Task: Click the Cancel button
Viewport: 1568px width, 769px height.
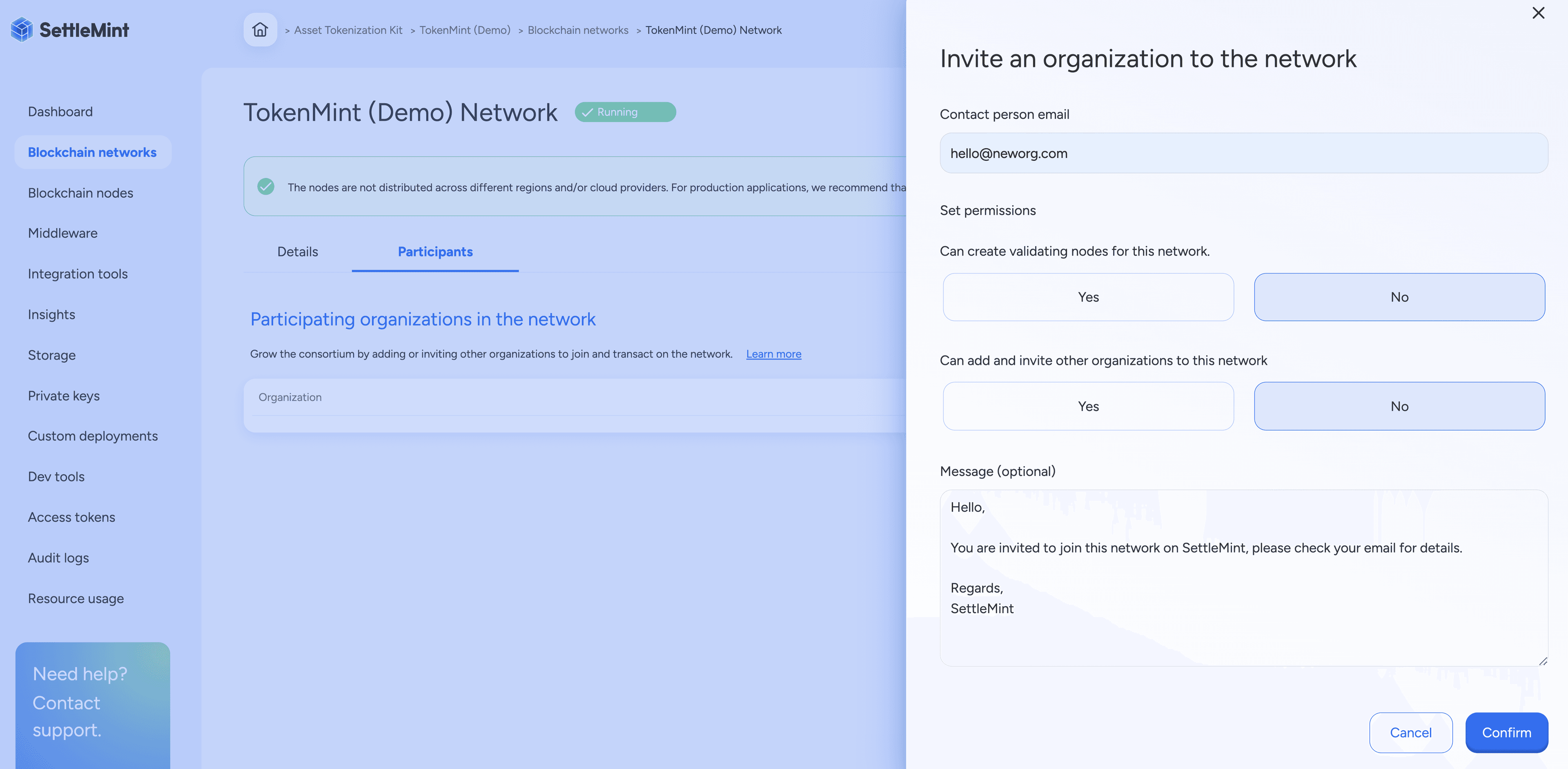Action: pos(1410,733)
